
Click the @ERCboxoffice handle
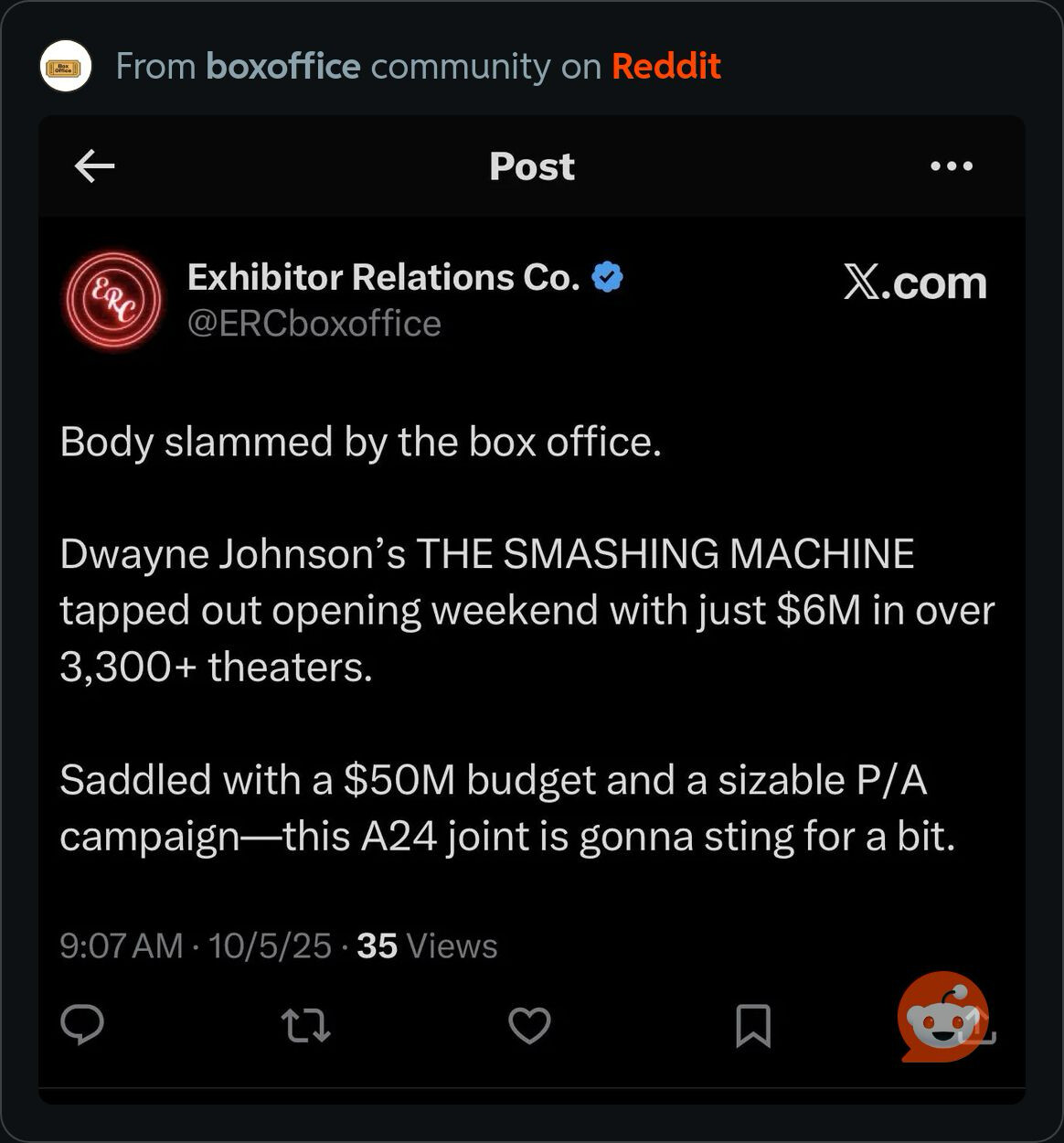pos(314,324)
